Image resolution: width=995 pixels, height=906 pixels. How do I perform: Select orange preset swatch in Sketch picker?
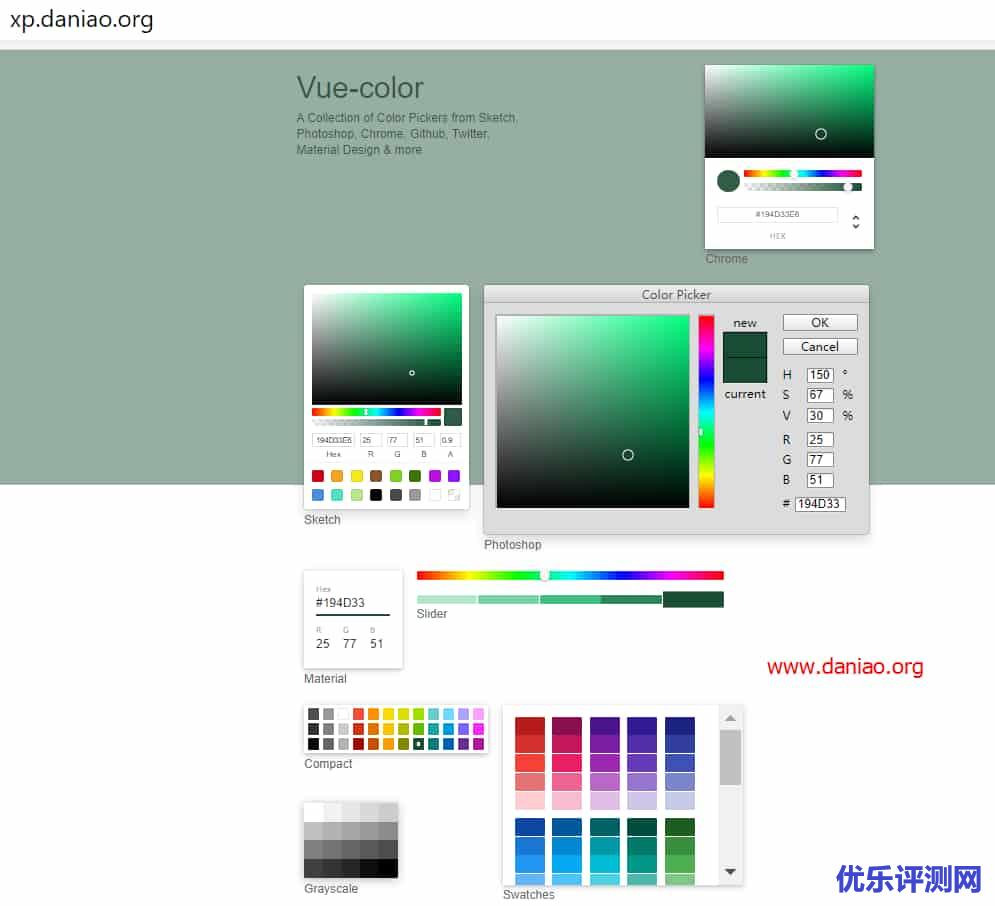[x=337, y=476]
